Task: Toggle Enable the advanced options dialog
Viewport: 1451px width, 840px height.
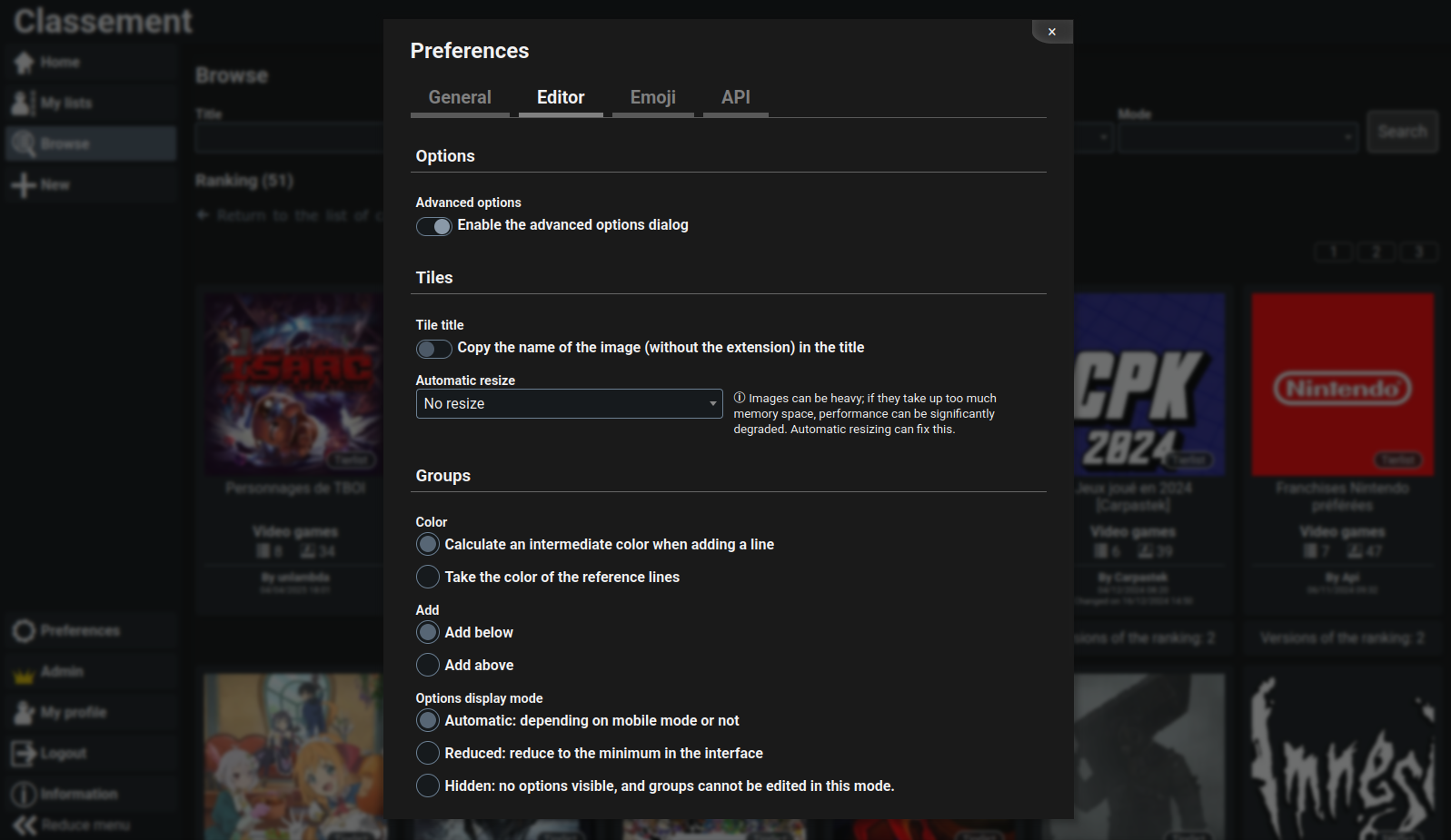Action: coord(434,226)
